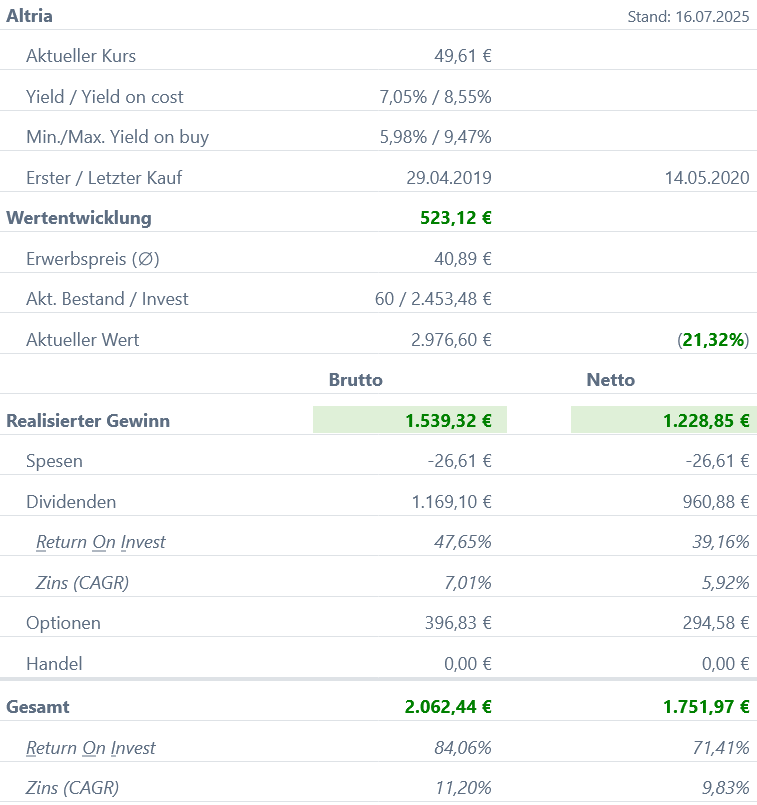Click the Optionen row label
The image size is (757, 805).
click(63, 623)
